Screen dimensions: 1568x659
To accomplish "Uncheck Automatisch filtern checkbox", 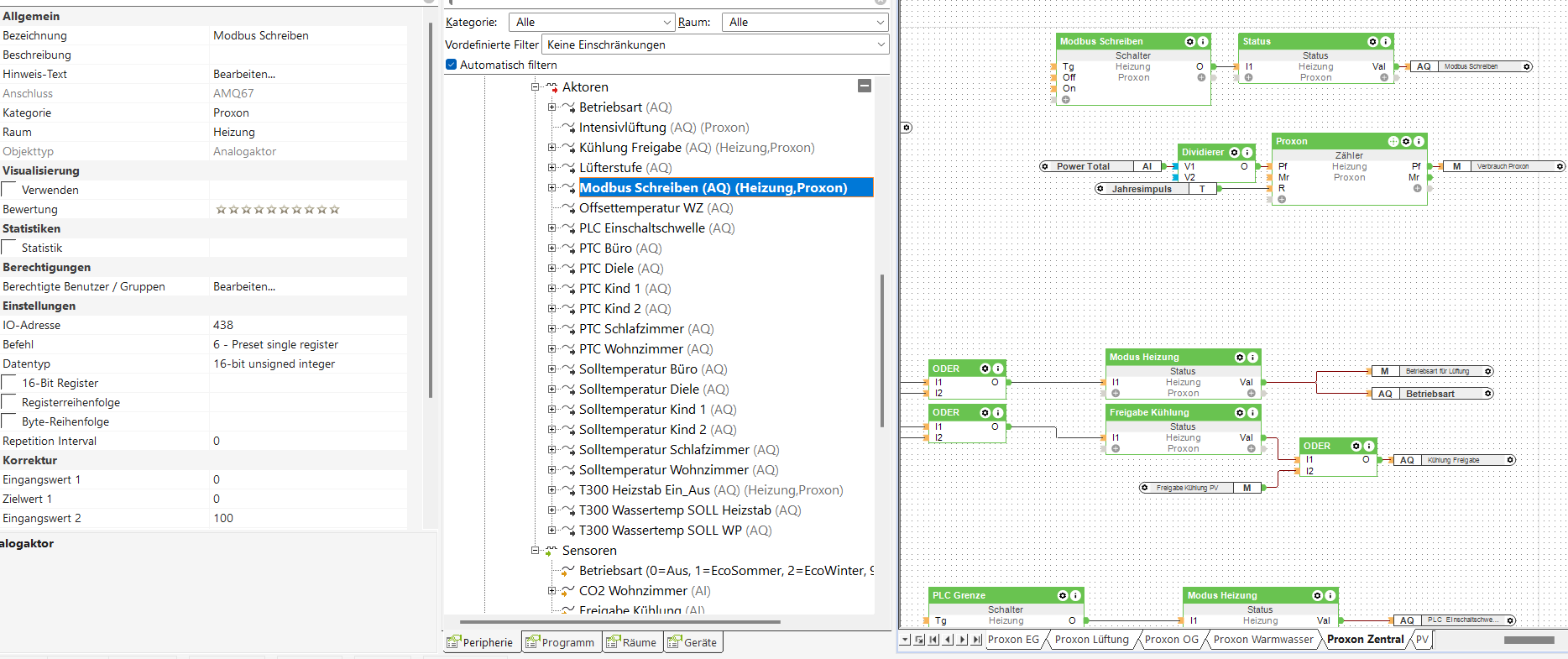I will [452, 65].
